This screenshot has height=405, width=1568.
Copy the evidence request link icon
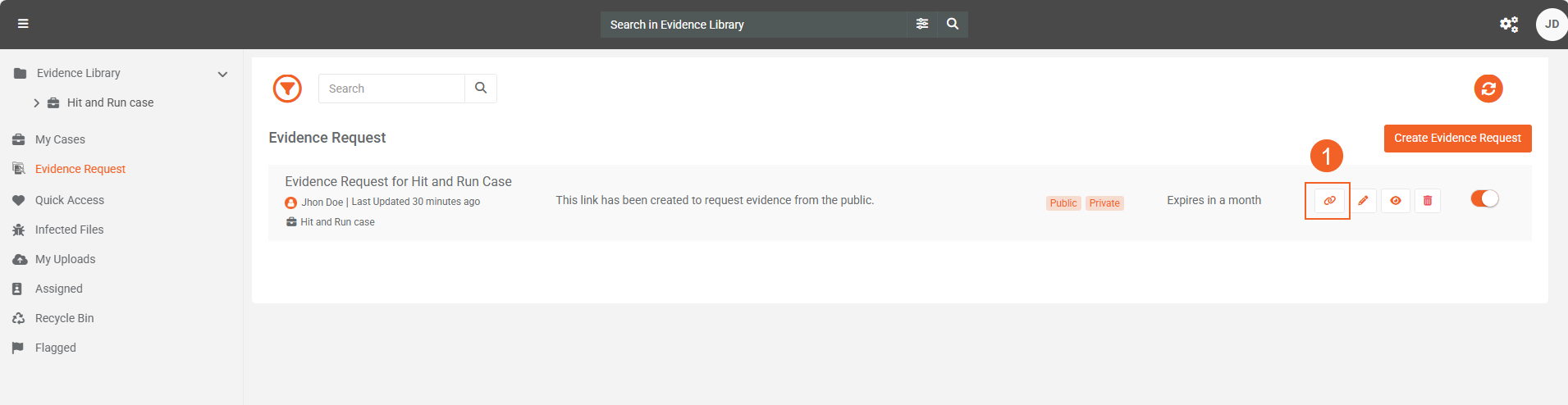coord(1329,201)
